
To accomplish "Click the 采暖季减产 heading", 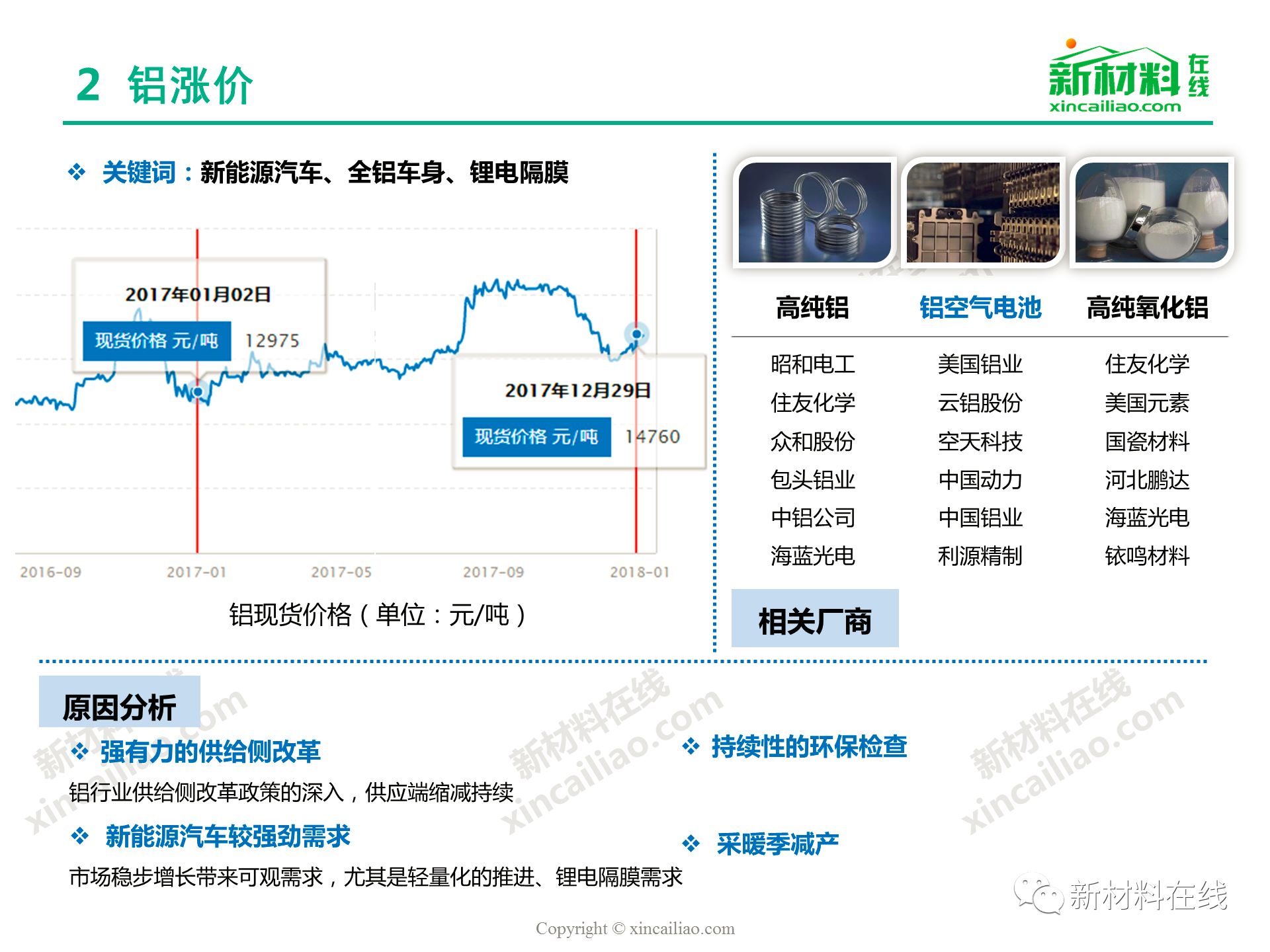I will pos(778,844).
